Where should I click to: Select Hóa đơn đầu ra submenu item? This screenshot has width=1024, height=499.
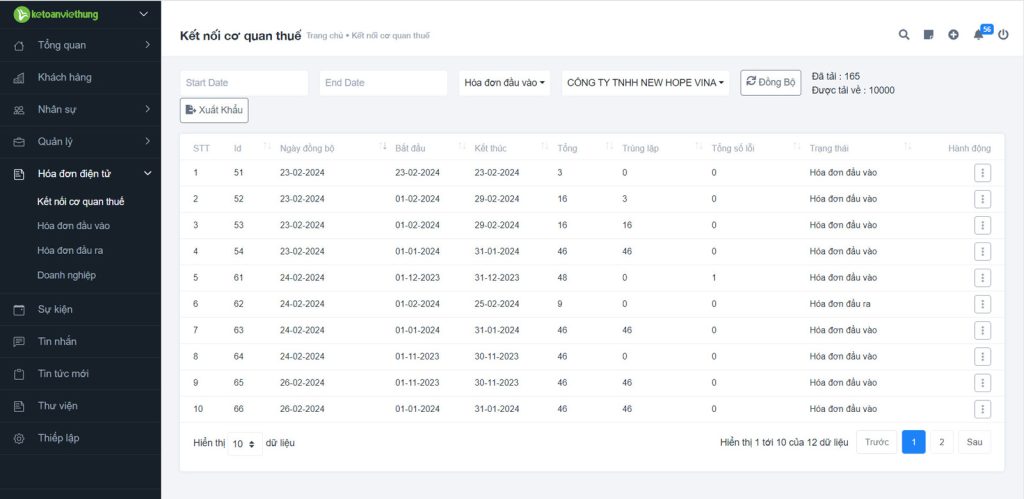point(70,250)
